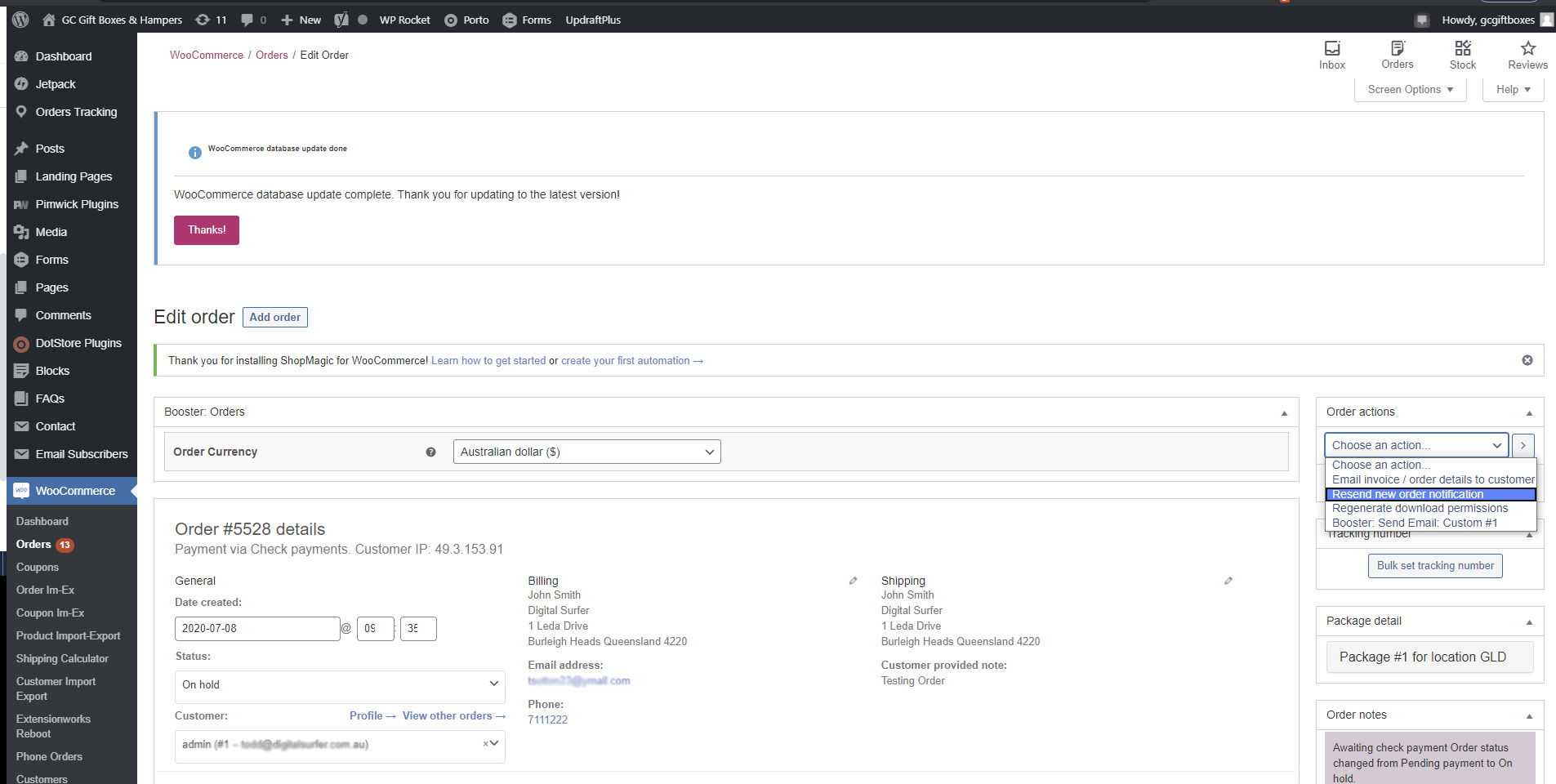Click Bulk set tracking number button
Screen dimensions: 1556x784
[x=1435, y=566]
